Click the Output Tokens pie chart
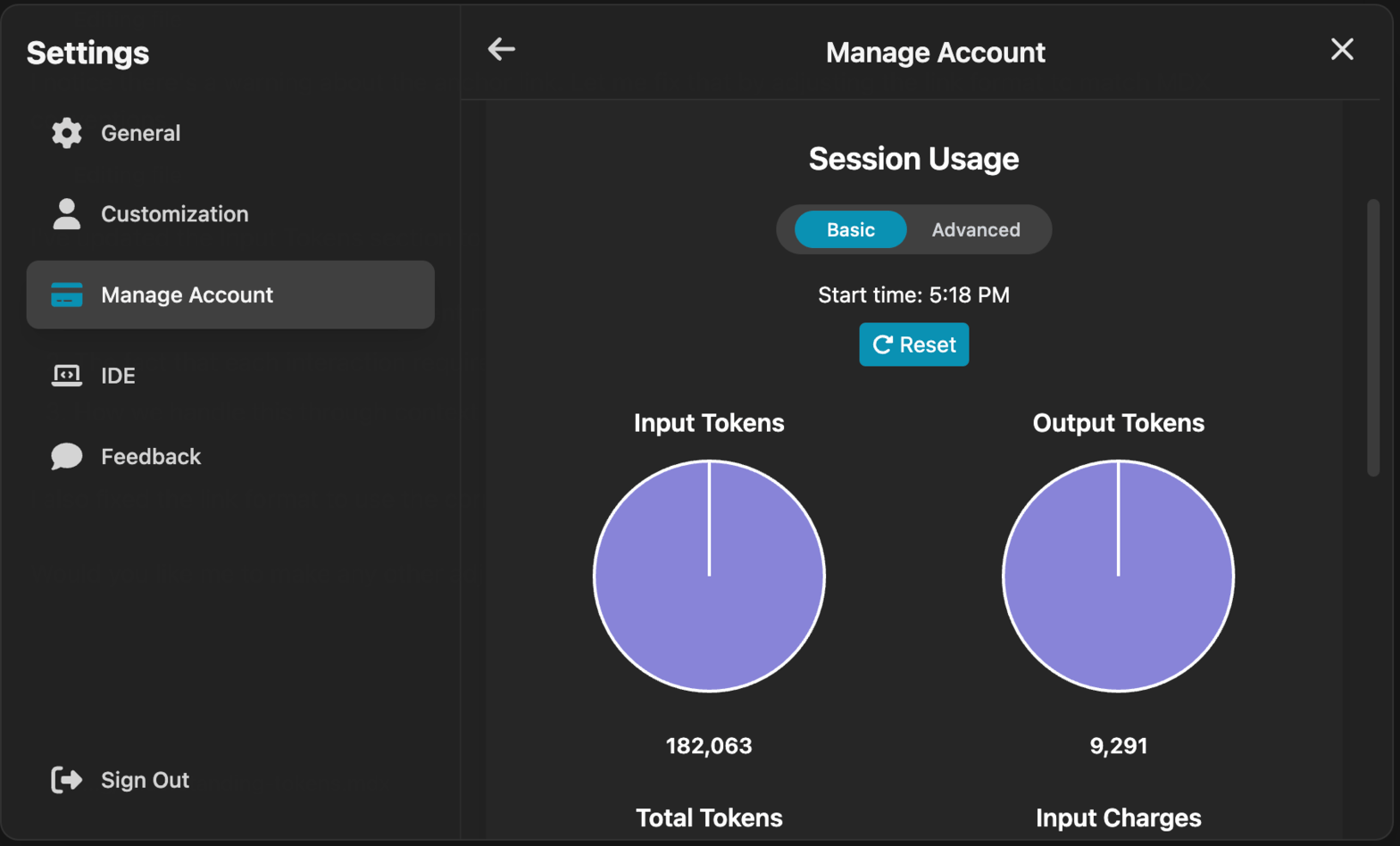Image resolution: width=1400 pixels, height=846 pixels. [1118, 576]
